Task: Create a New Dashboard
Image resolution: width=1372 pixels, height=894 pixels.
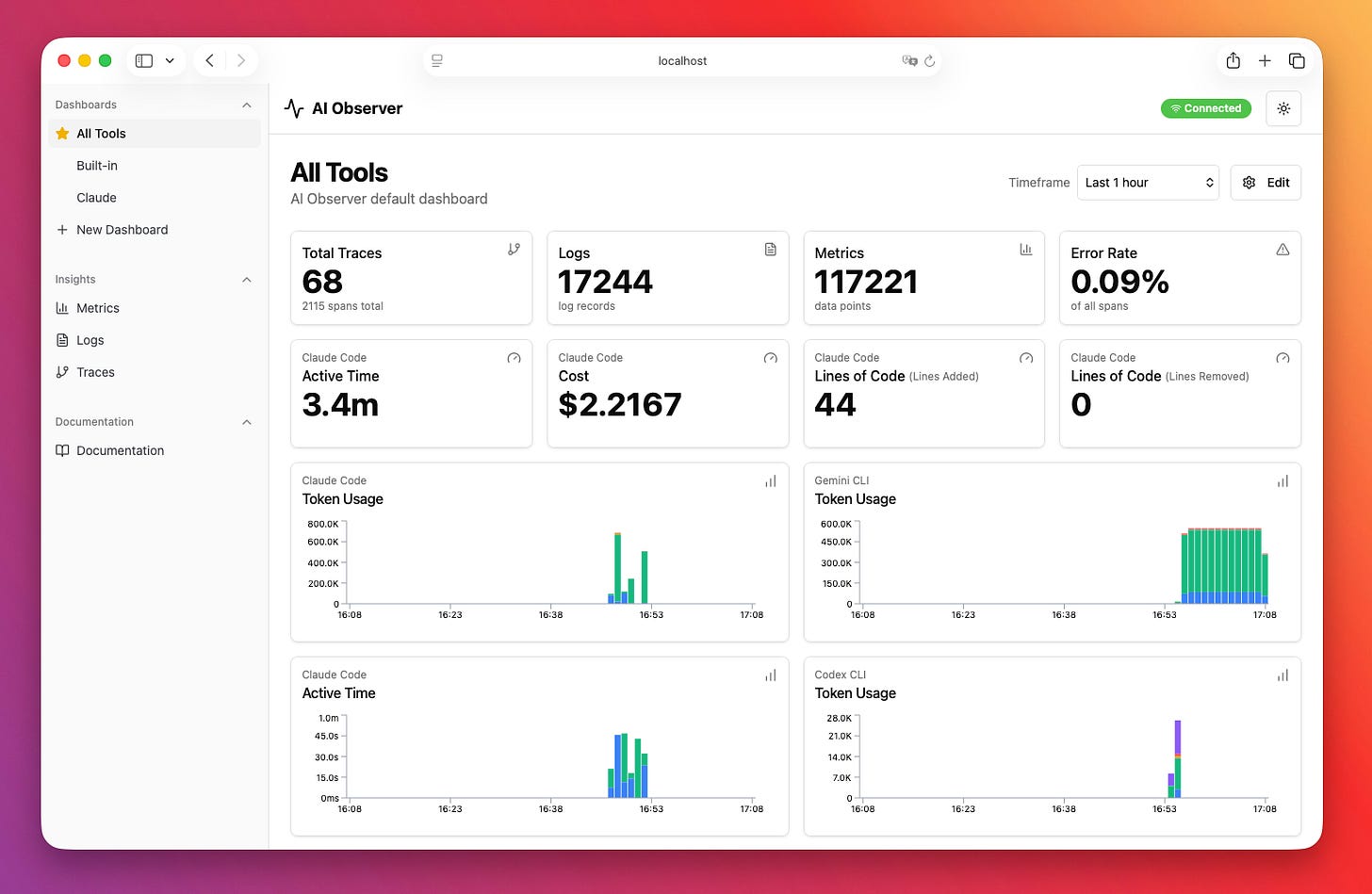Action: point(122,229)
